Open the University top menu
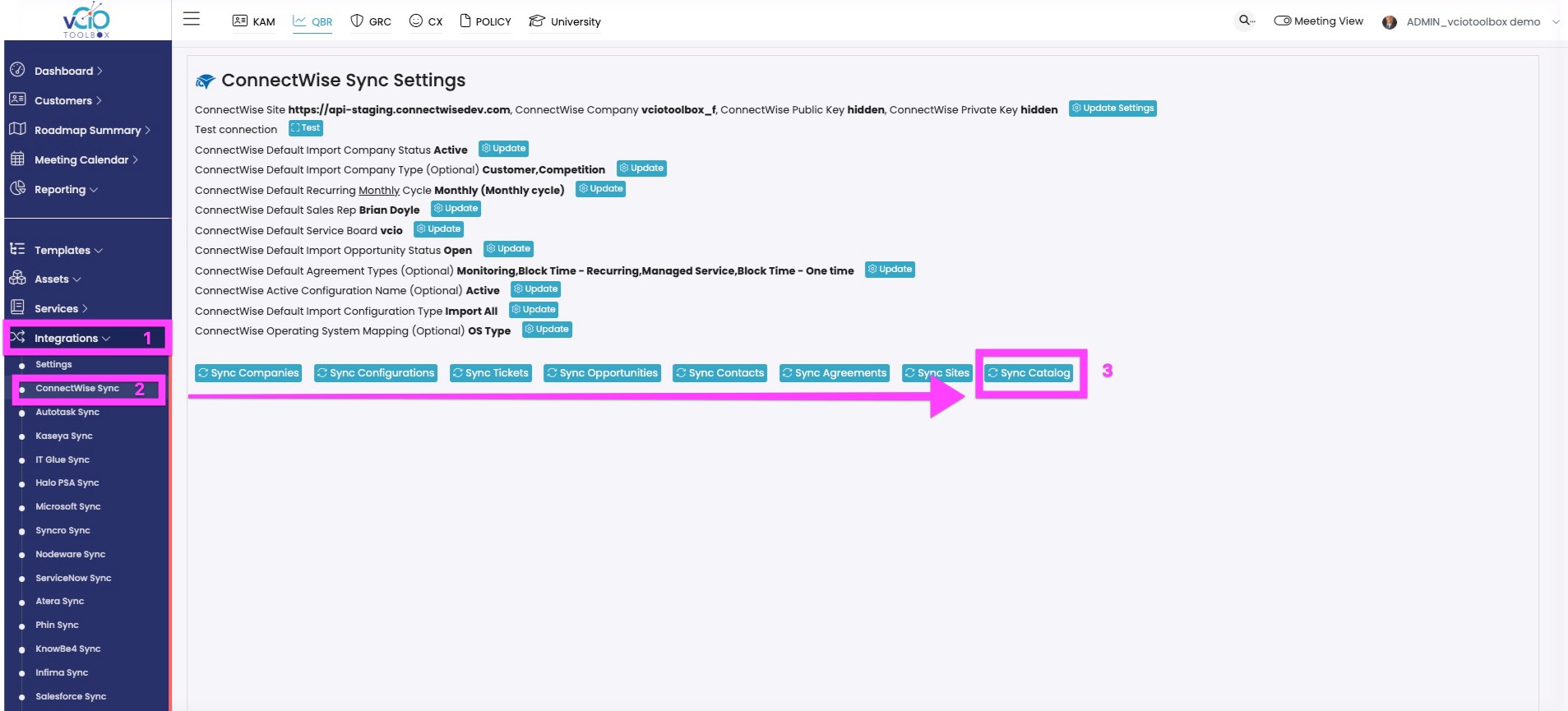Viewport: 1568px width, 711px height. [x=565, y=21]
